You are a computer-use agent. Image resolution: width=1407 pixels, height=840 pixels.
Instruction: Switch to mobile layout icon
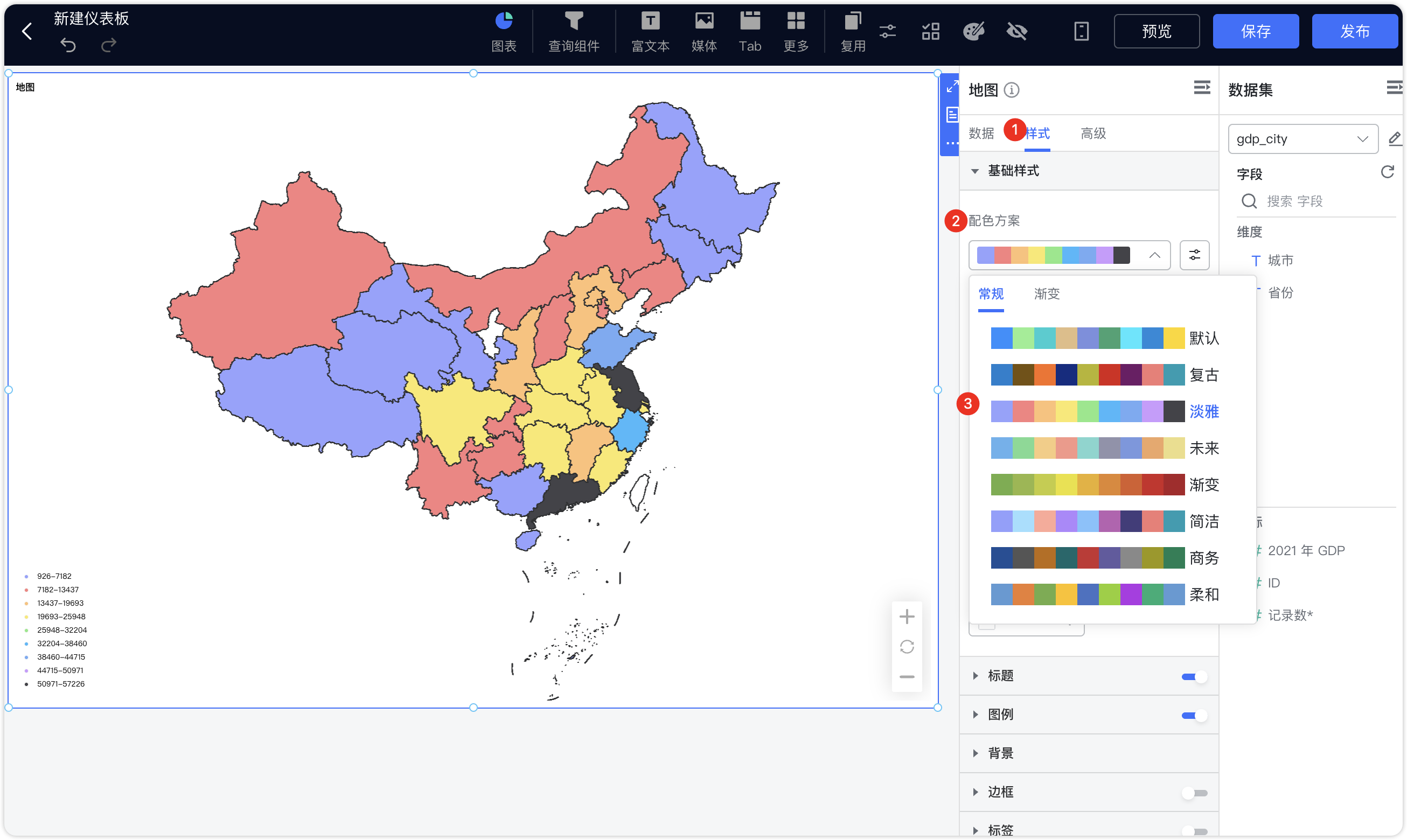click(1081, 31)
